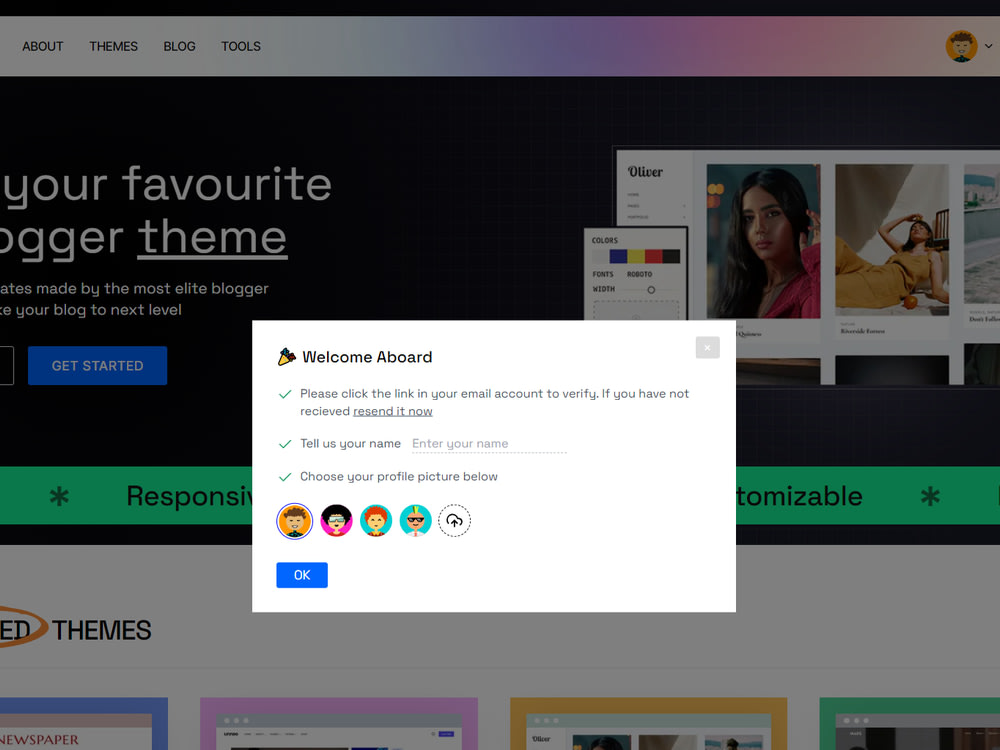Click checkmark beside Tell us your name
The height and width of the screenshot is (750, 1000).
pyautogui.click(x=285, y=444)
